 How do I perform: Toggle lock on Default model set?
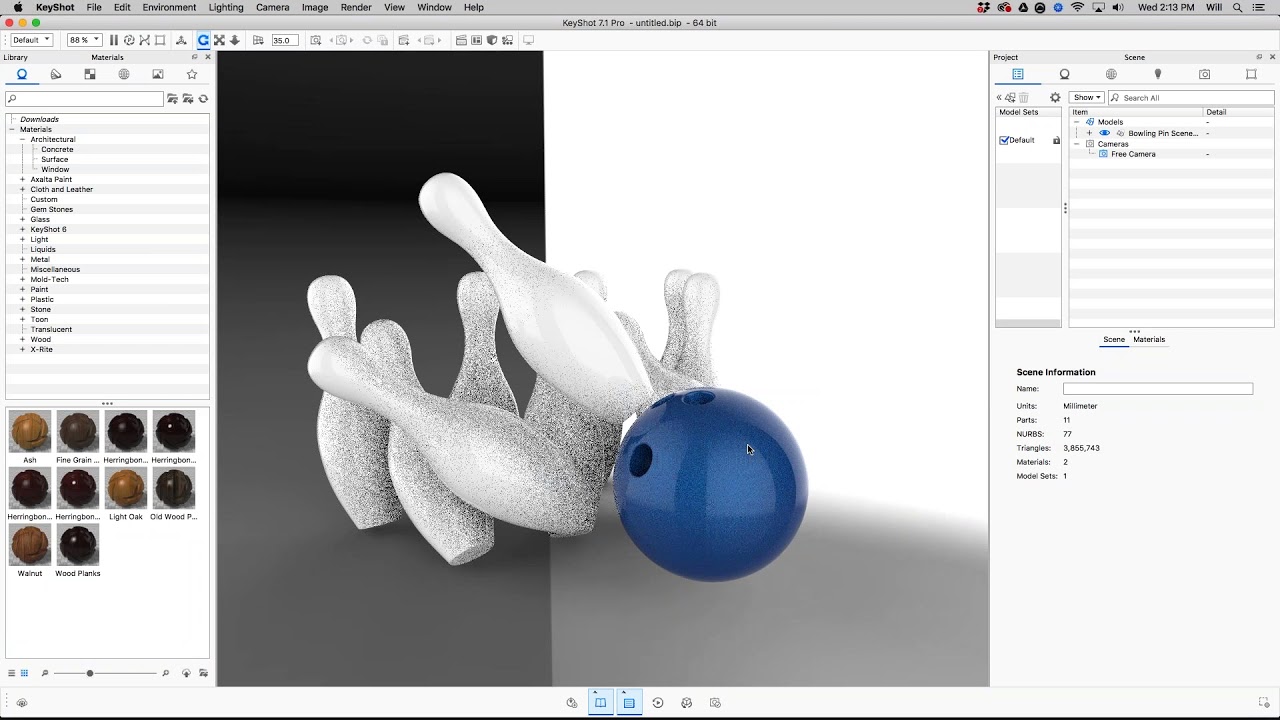point(1056,140)
